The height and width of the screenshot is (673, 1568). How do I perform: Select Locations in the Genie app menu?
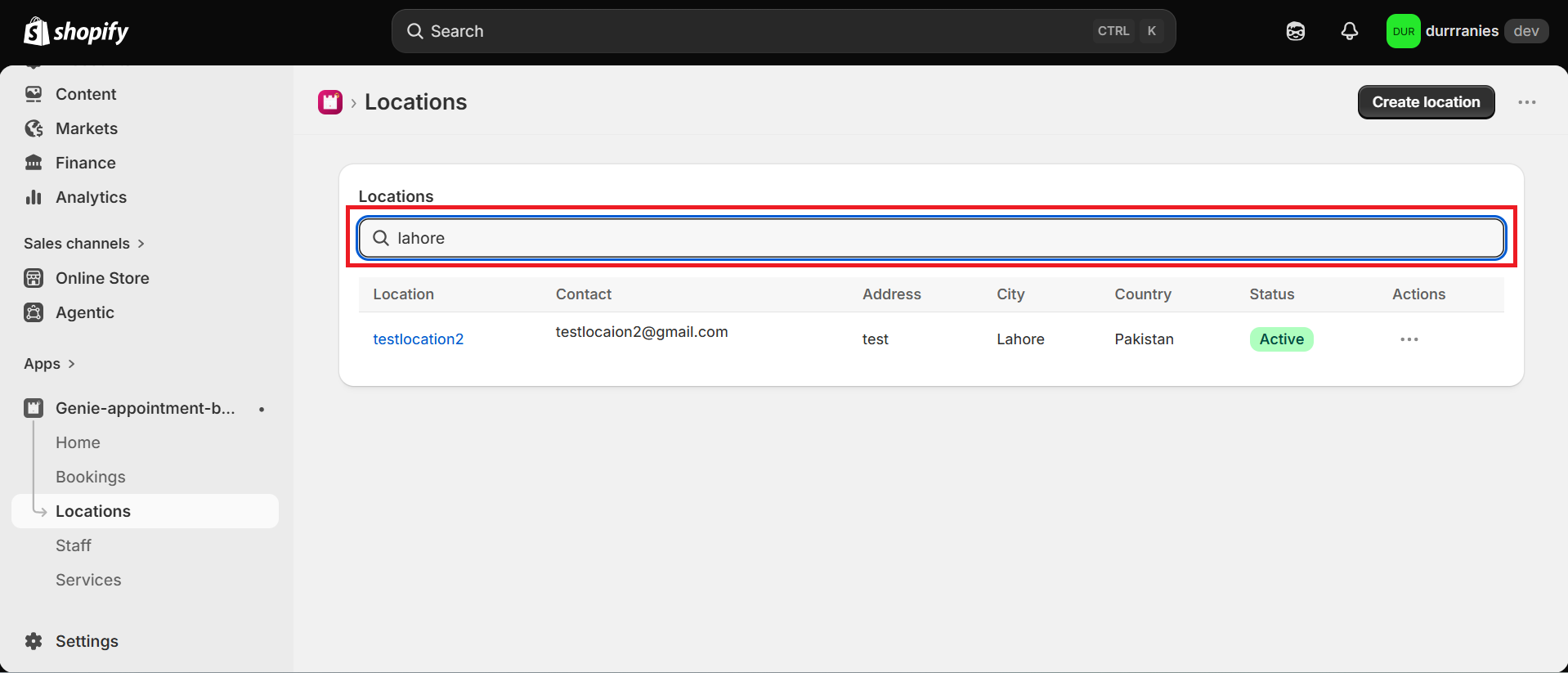(146, 511)
